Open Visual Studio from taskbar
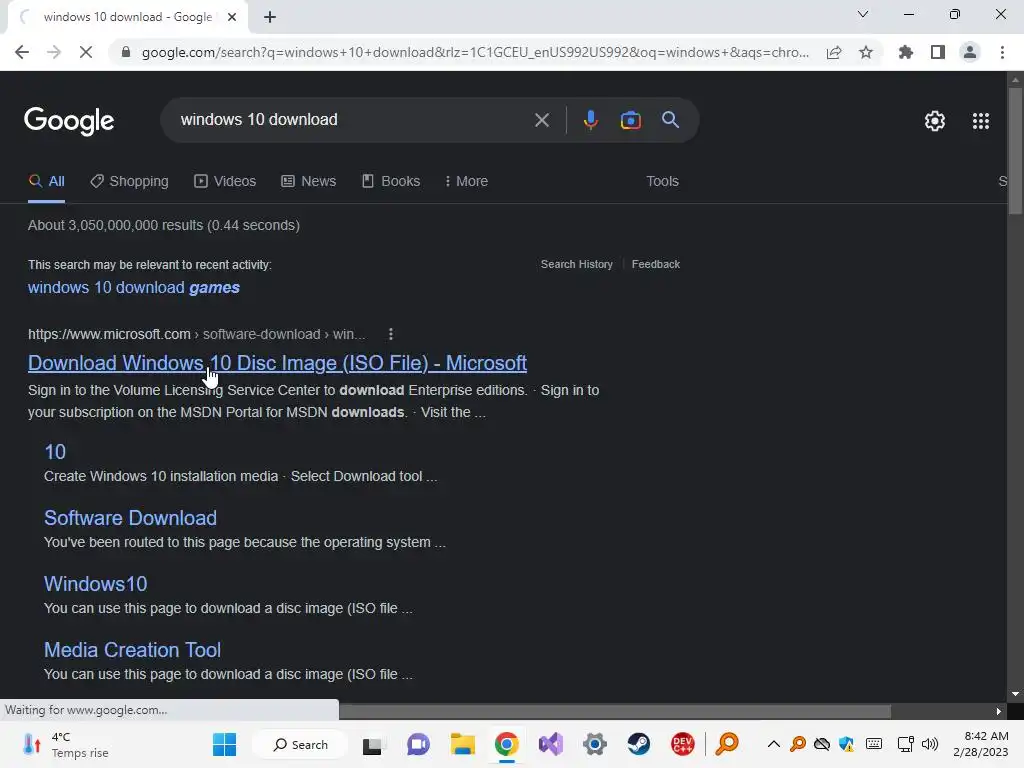Image resolution: width=1024 pixels, height=768 pixels. click(x=551, y=744)
